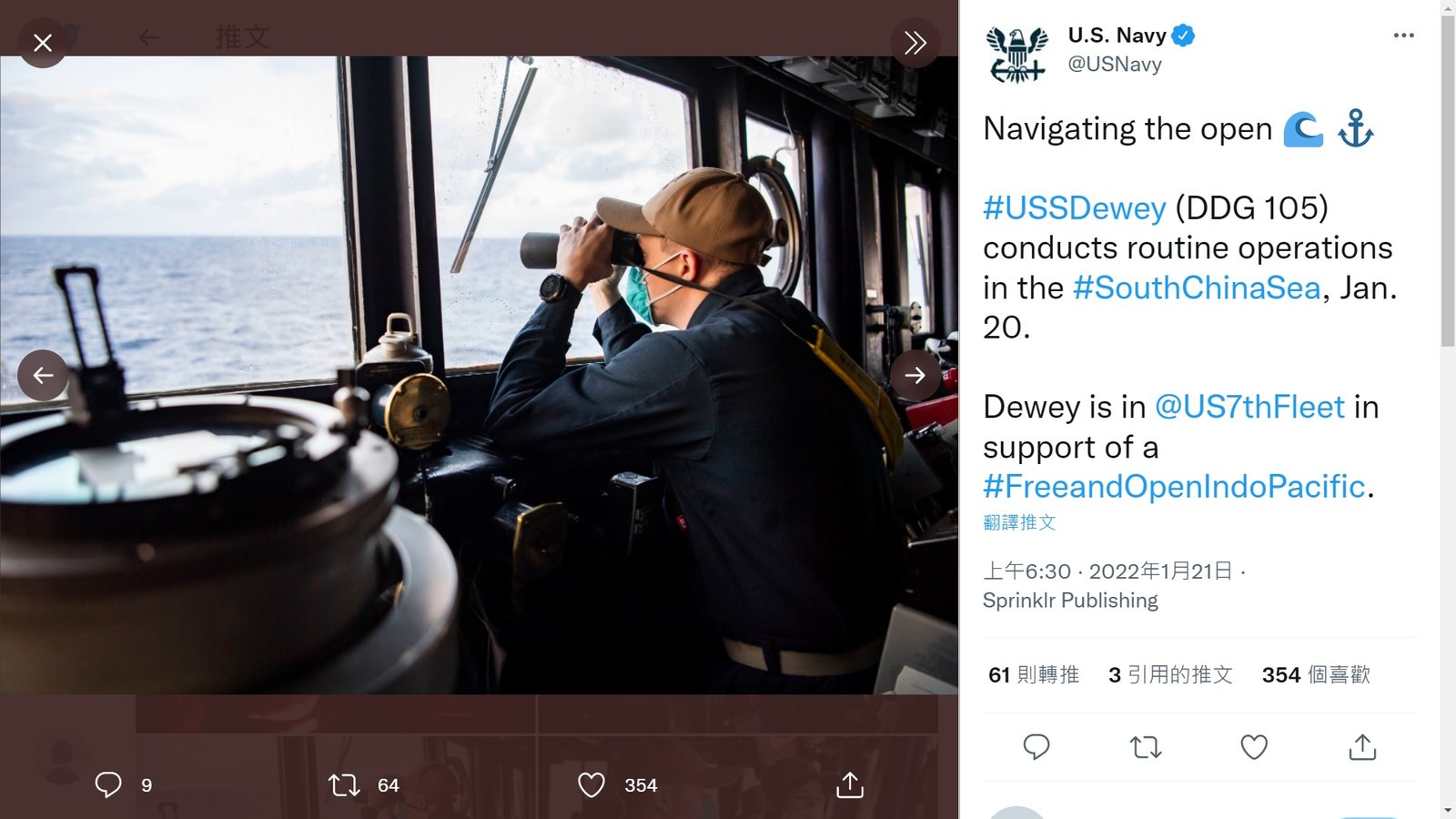The width and height of the screenshot is (1456, 819).
Task: Translate the tweet text
Action: coord(1019,522)
